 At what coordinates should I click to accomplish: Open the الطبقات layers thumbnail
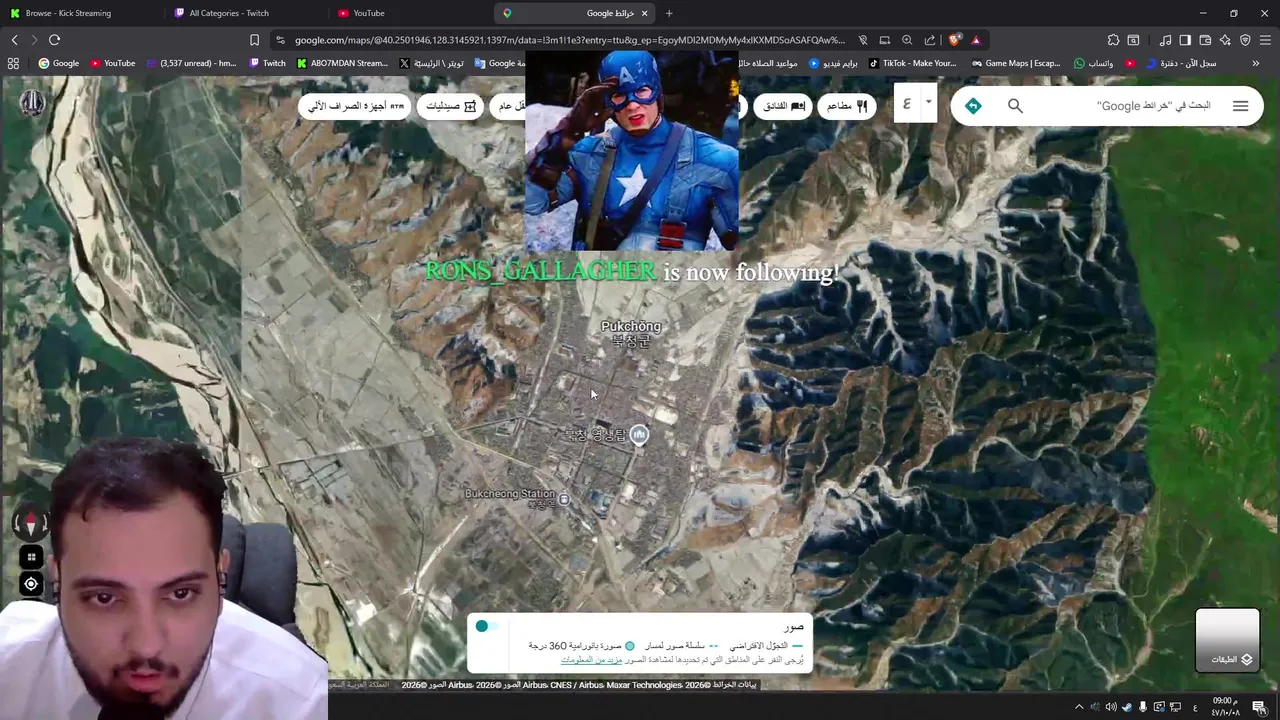[1227, 639]
